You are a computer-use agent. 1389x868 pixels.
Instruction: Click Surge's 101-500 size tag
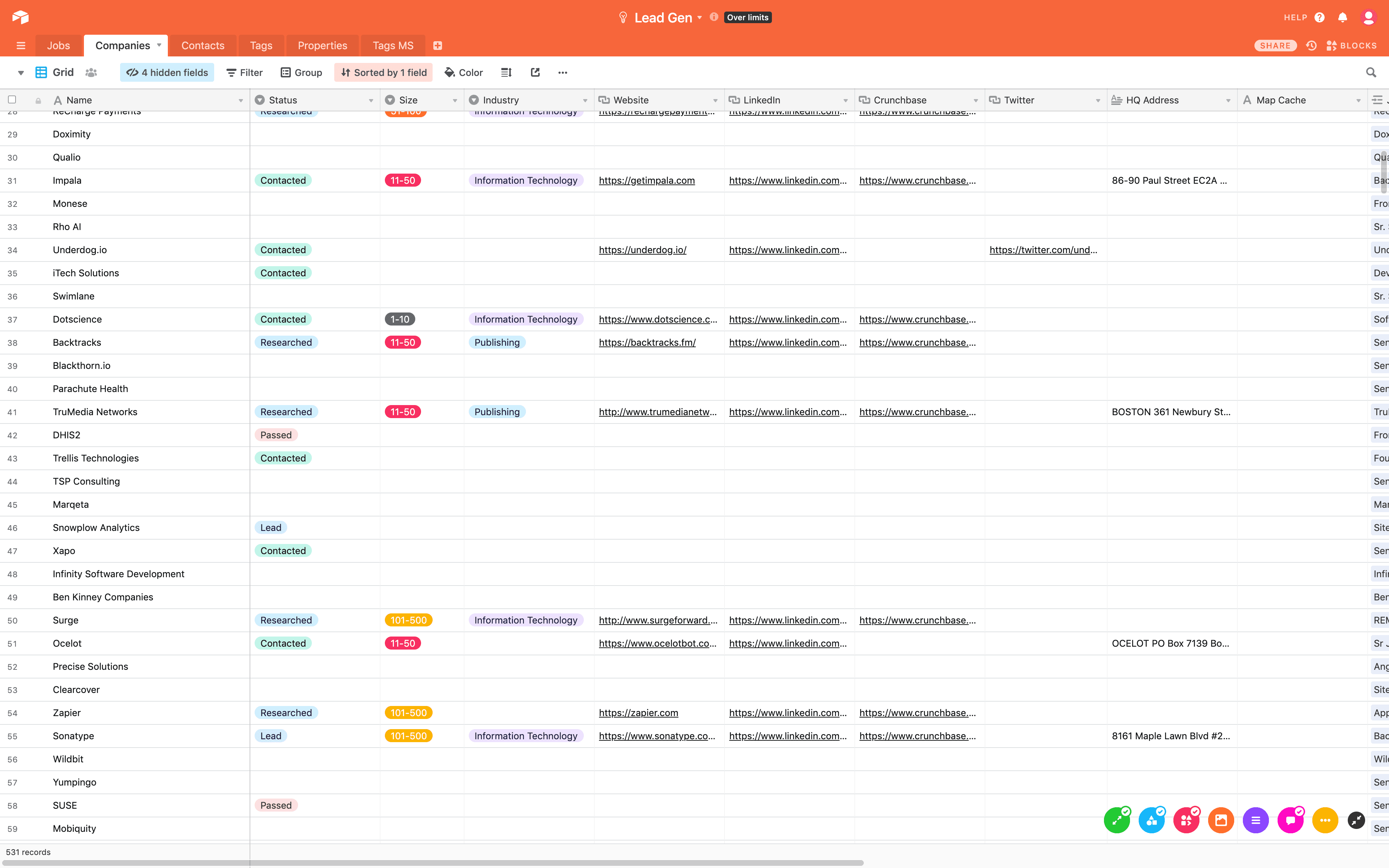pyautogui.click(x=408, y=620)
